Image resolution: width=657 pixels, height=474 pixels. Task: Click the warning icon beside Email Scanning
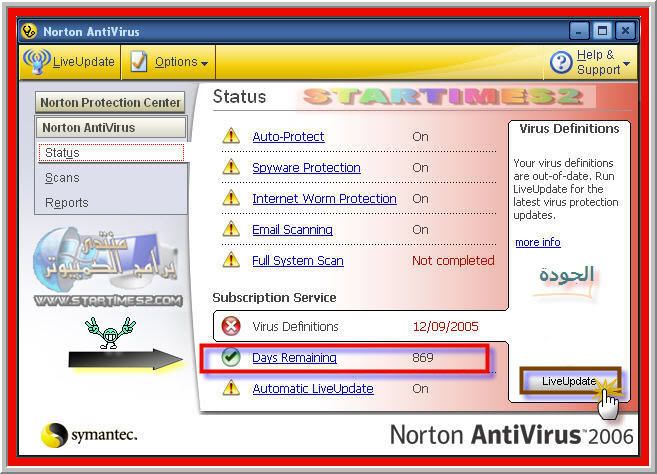tap(231, 229)
